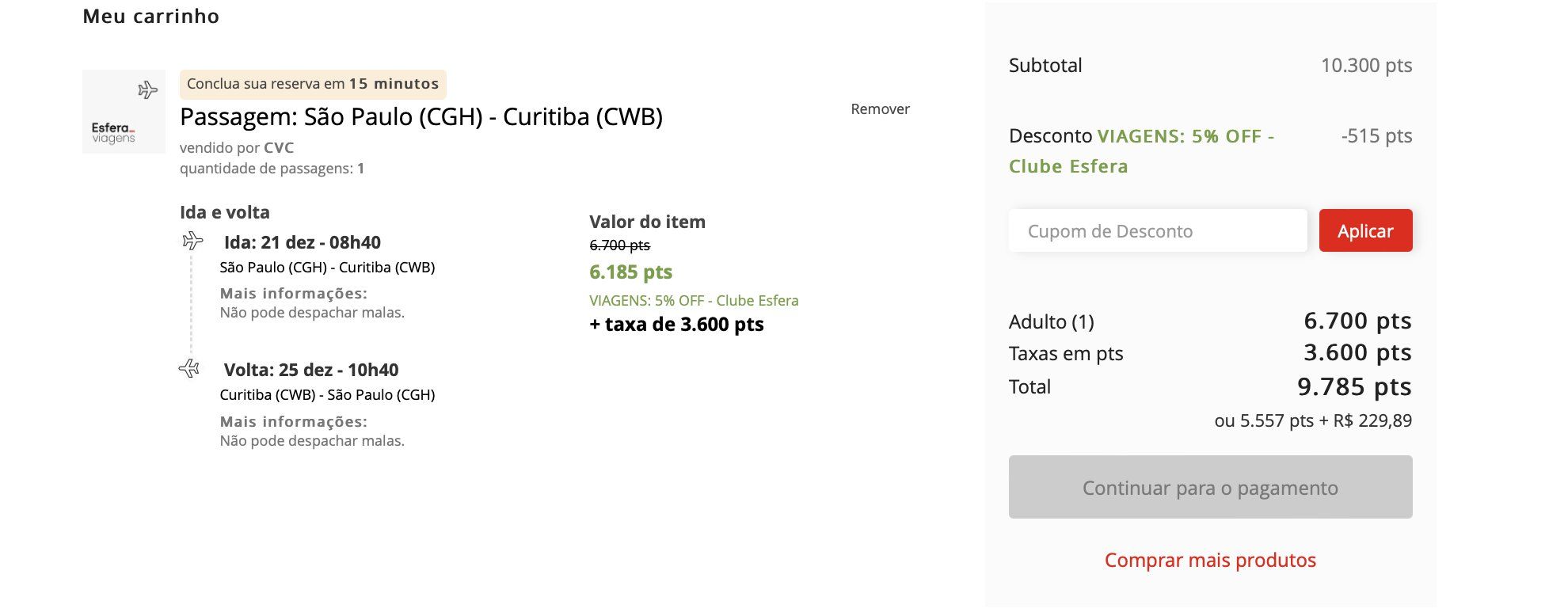
Task: Apply the discount coupon with Aplicar
Action: [1365, 230]
